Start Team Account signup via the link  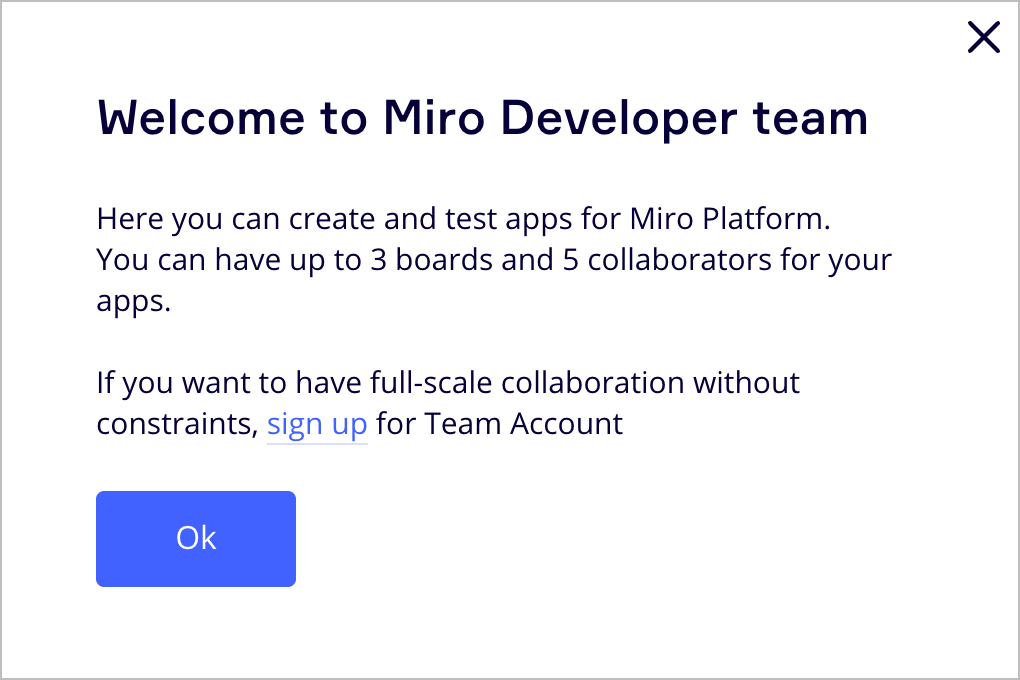[317, 423]
